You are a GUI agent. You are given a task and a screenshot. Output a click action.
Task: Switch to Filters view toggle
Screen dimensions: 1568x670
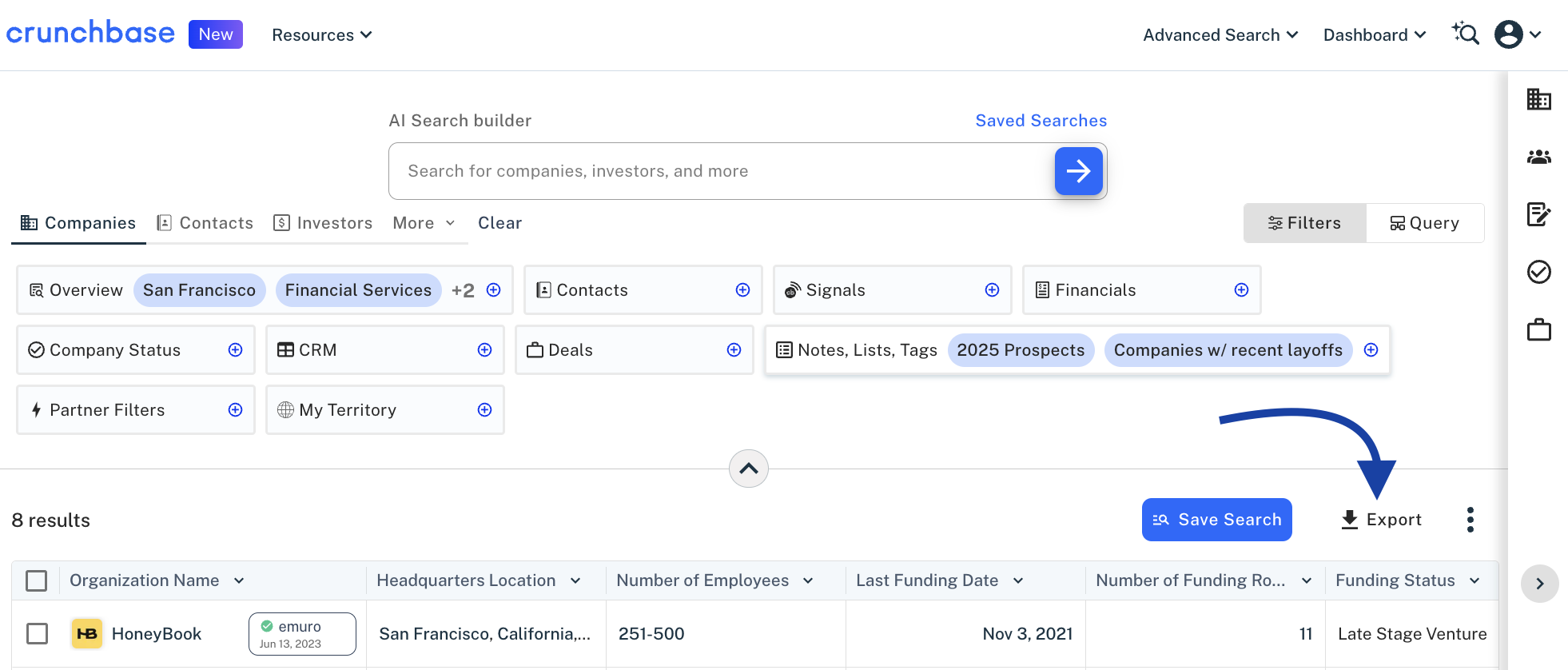click(1304, 223)
